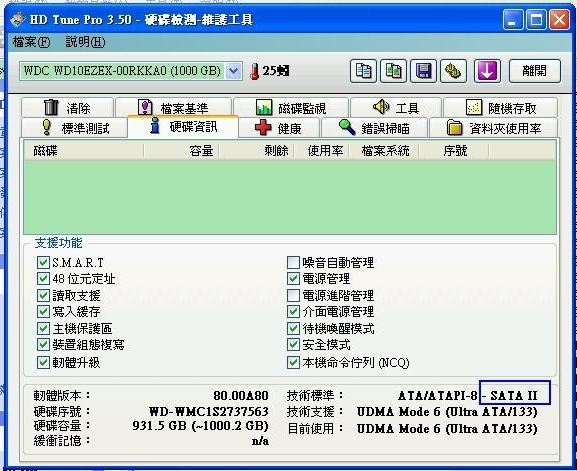577x471 pixels.
Task: Click the chart icon on 磁碟監視 tab
Action: click(264, 107)
